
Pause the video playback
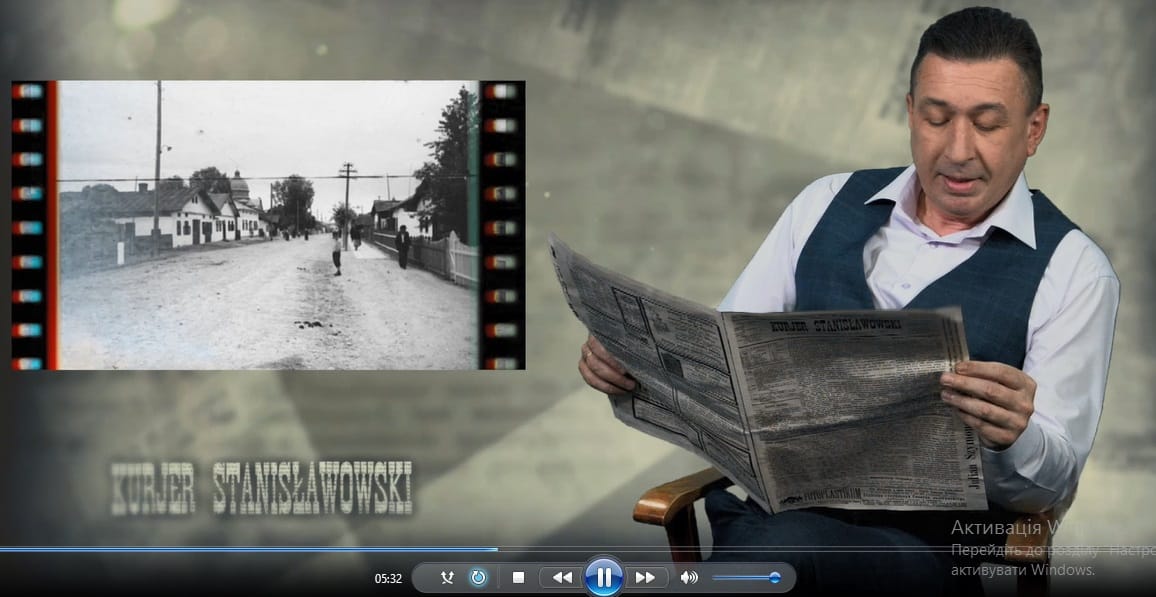coord(604,577)
